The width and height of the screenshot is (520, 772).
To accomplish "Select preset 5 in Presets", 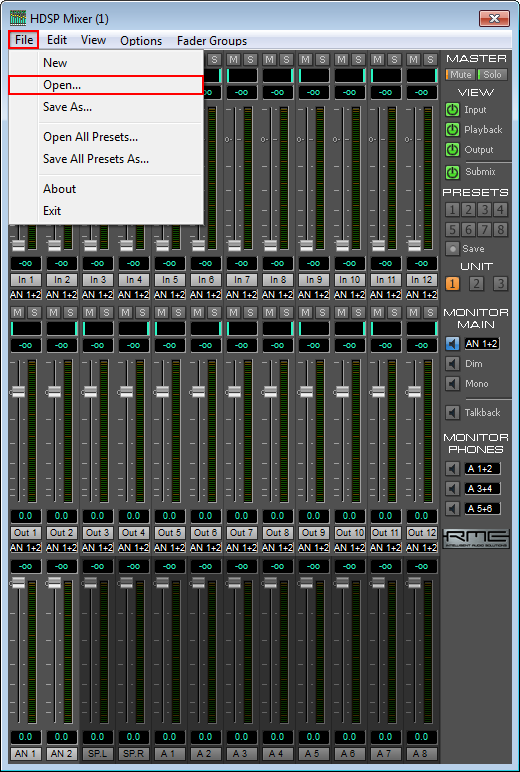I will coord(453,229).
